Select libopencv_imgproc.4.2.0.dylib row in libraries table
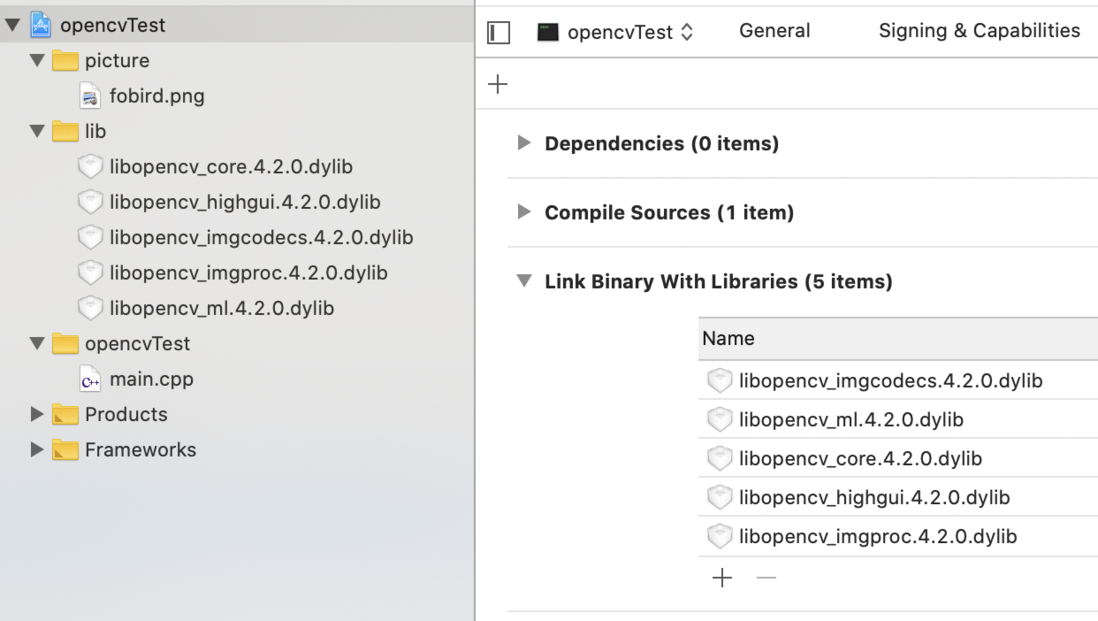This screenshot has width=1098, height=621. click(x=898, y=536)
